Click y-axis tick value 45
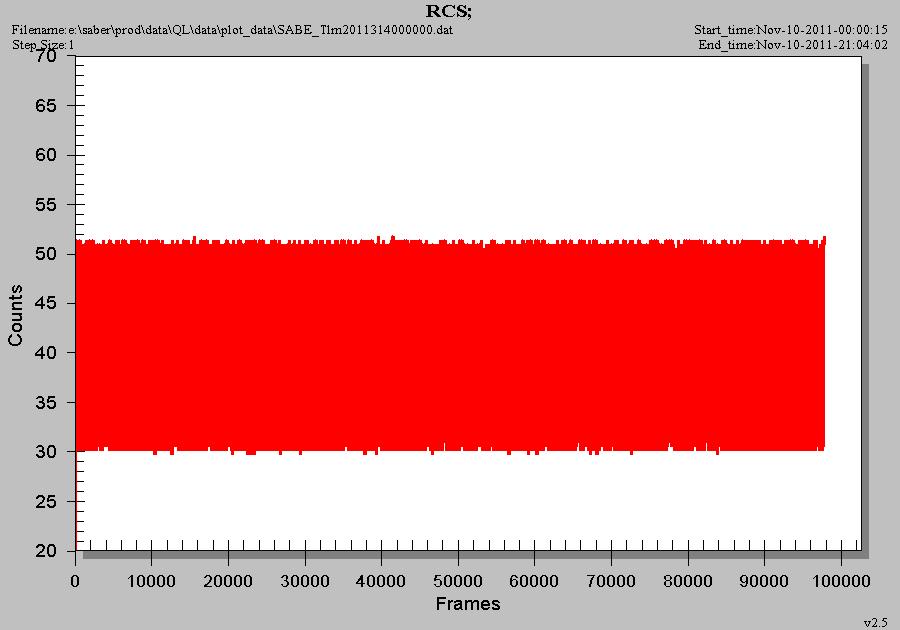The height and width of the screenshot is (630, 900). pyautogui.click(x=46, y=303)
